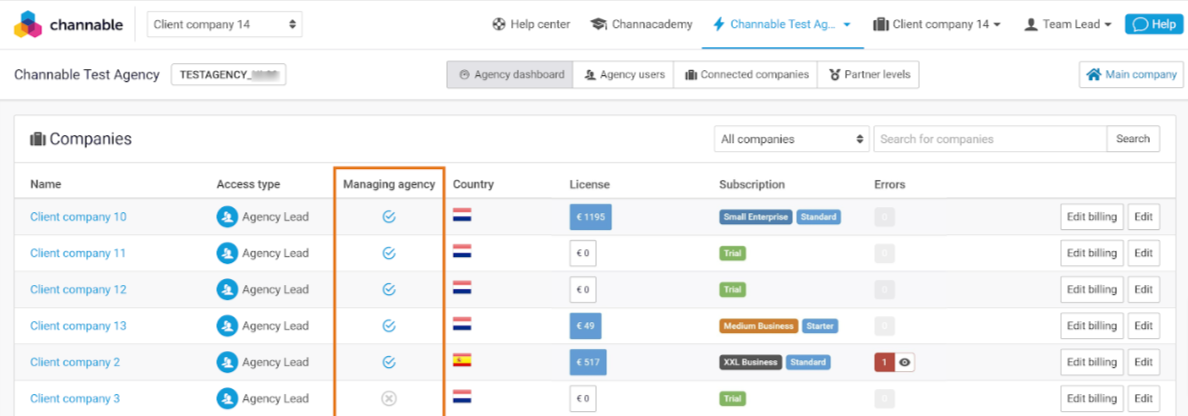Click the Small Enterprise subscription tag
The height and width of the screenshot is (416, 1188).
(756, 217)
